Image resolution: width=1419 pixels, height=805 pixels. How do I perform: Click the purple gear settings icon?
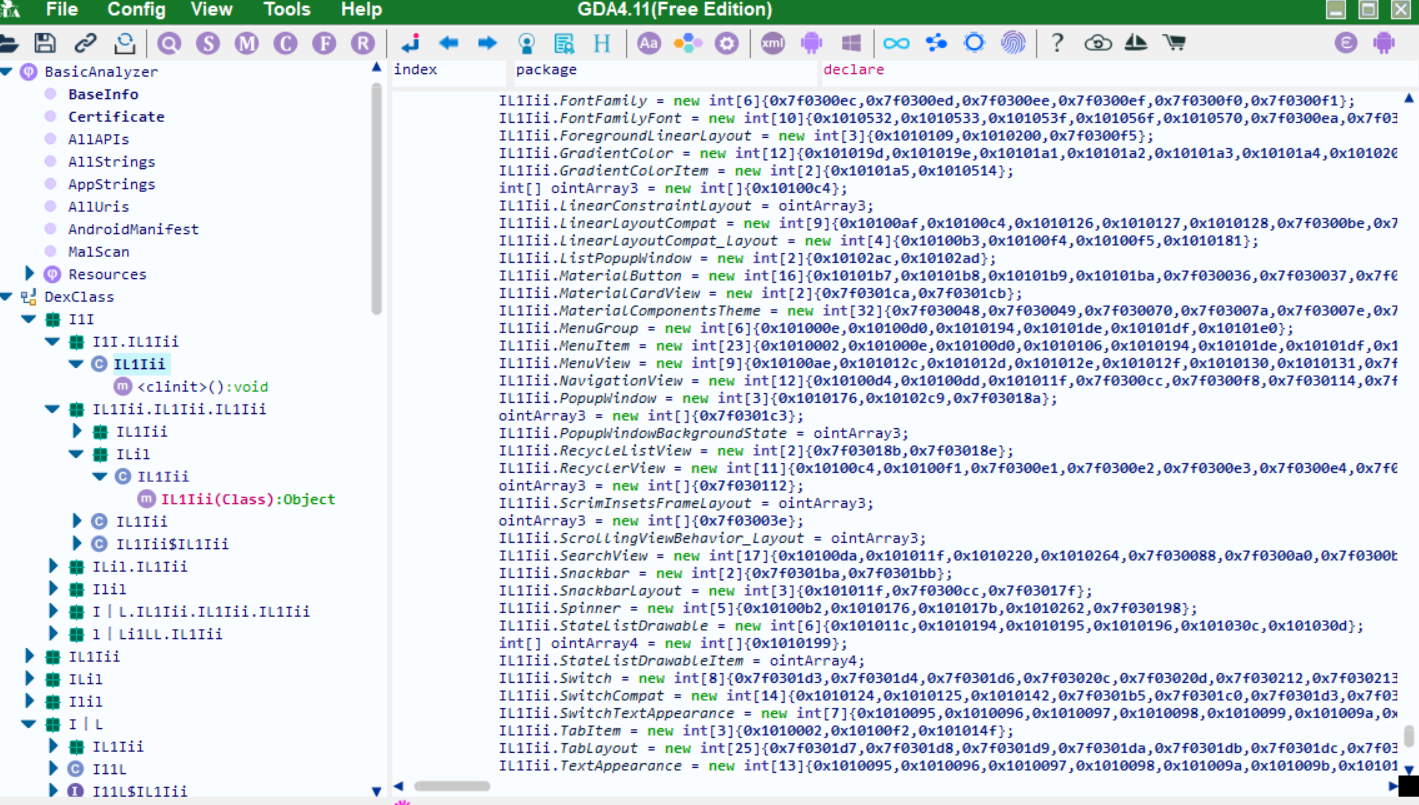pos(727,43)
